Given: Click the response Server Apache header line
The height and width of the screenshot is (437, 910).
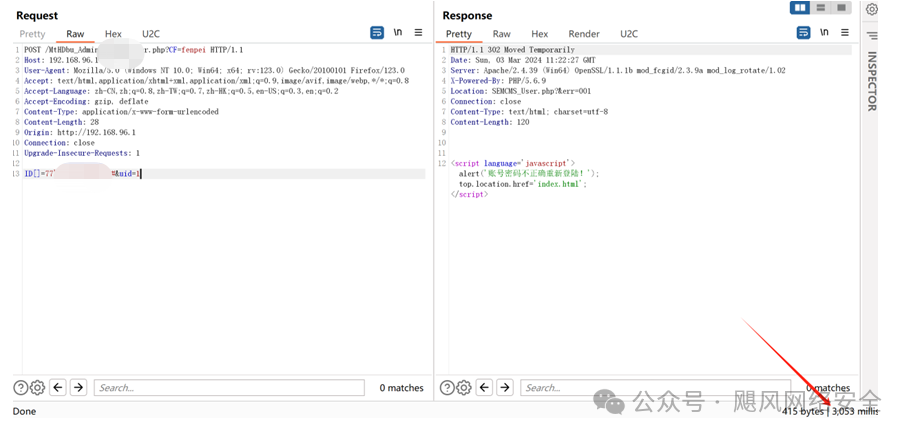Looking at the screenshot, I should (x=618, y=70).
